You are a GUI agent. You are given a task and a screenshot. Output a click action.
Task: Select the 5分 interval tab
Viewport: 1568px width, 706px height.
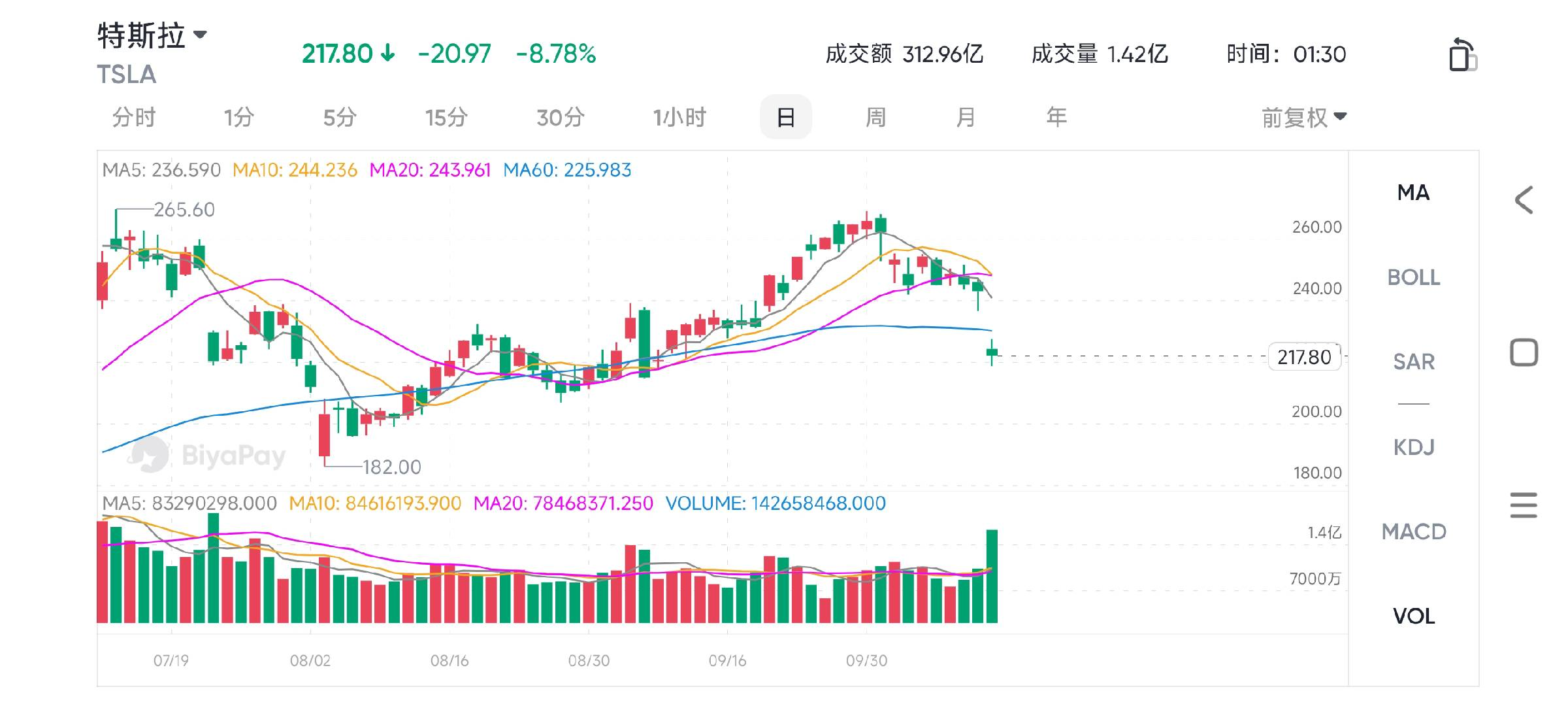coord(340,118)
